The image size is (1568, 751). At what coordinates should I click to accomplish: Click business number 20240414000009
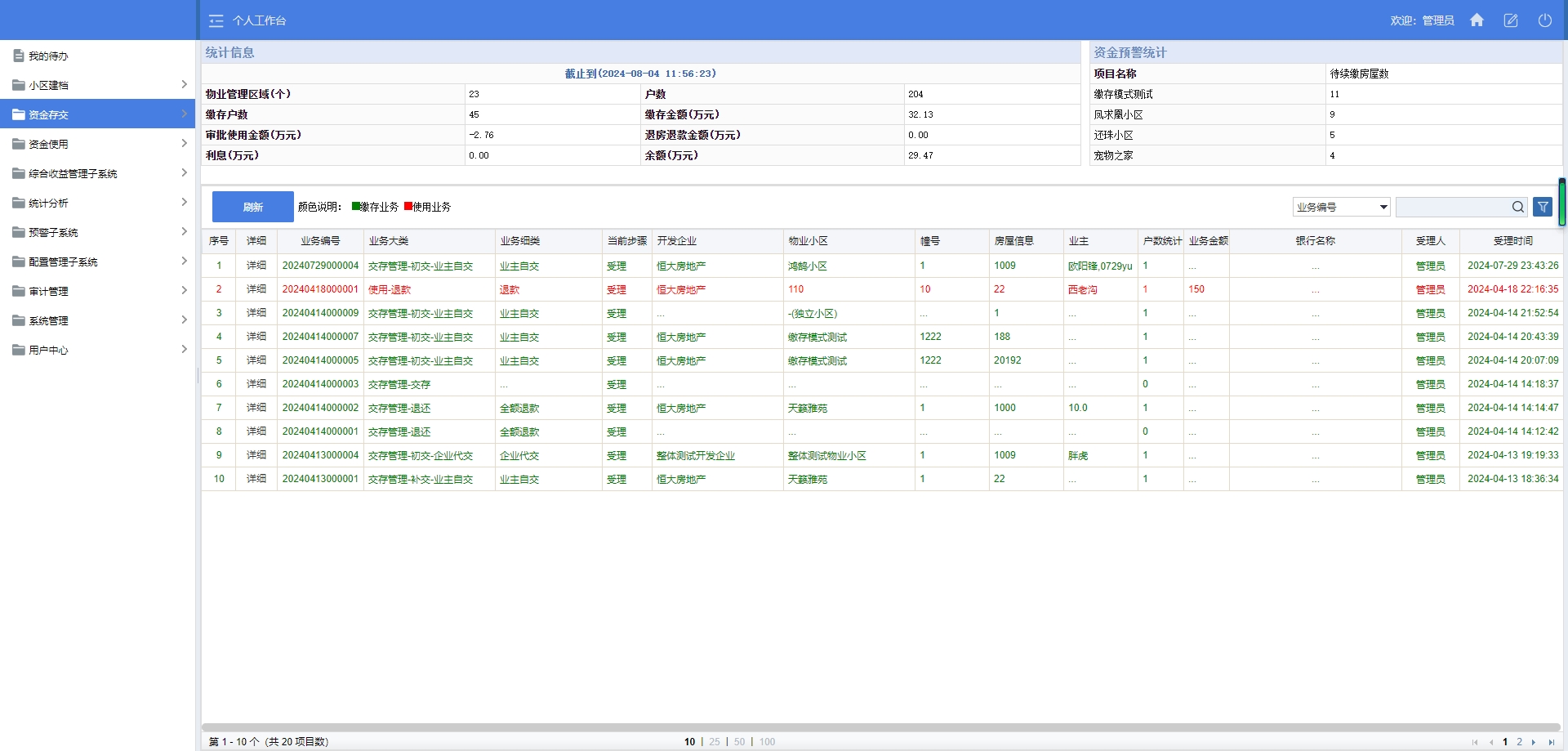[320, 313]
